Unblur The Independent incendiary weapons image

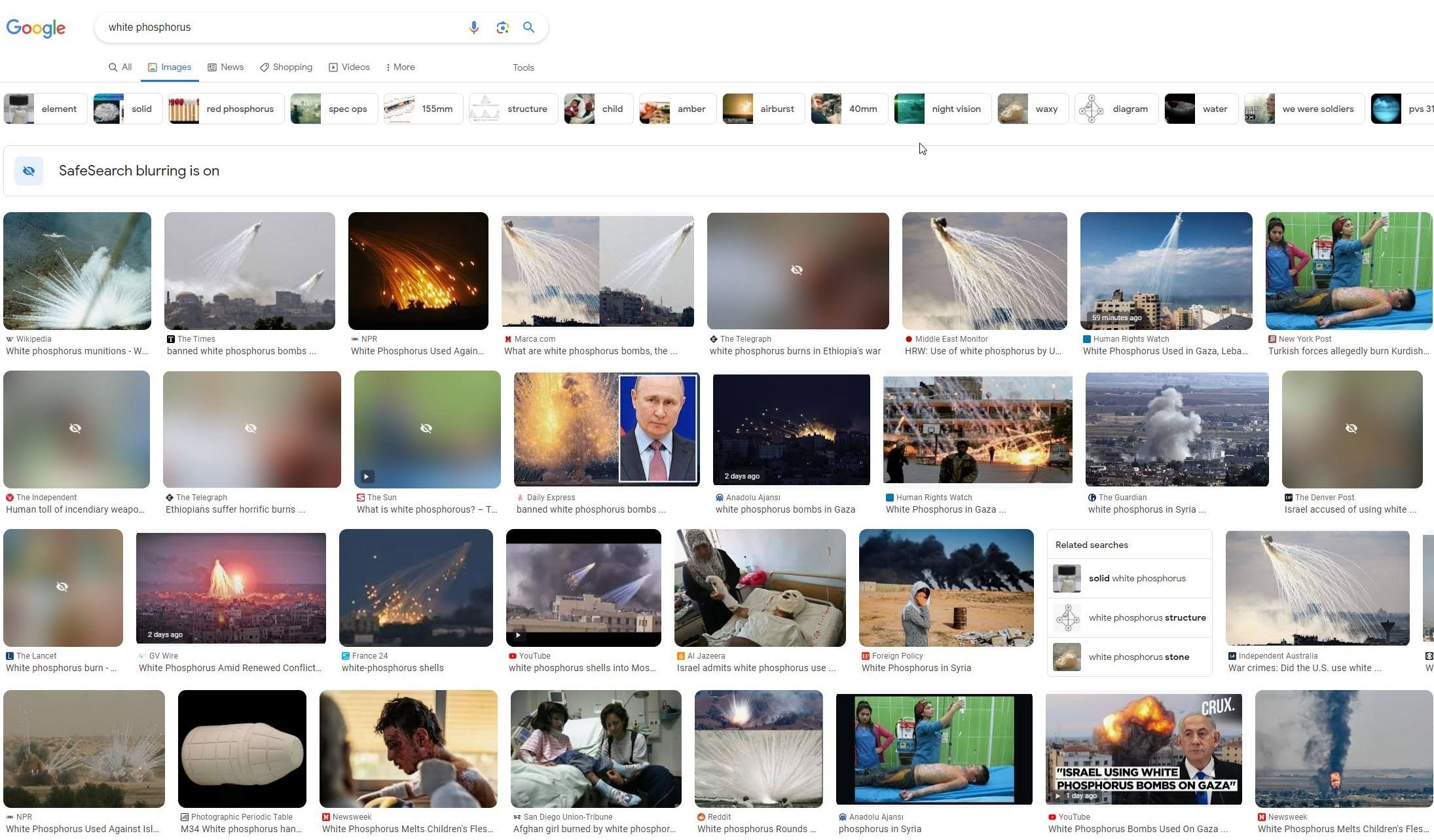point(77,429)
